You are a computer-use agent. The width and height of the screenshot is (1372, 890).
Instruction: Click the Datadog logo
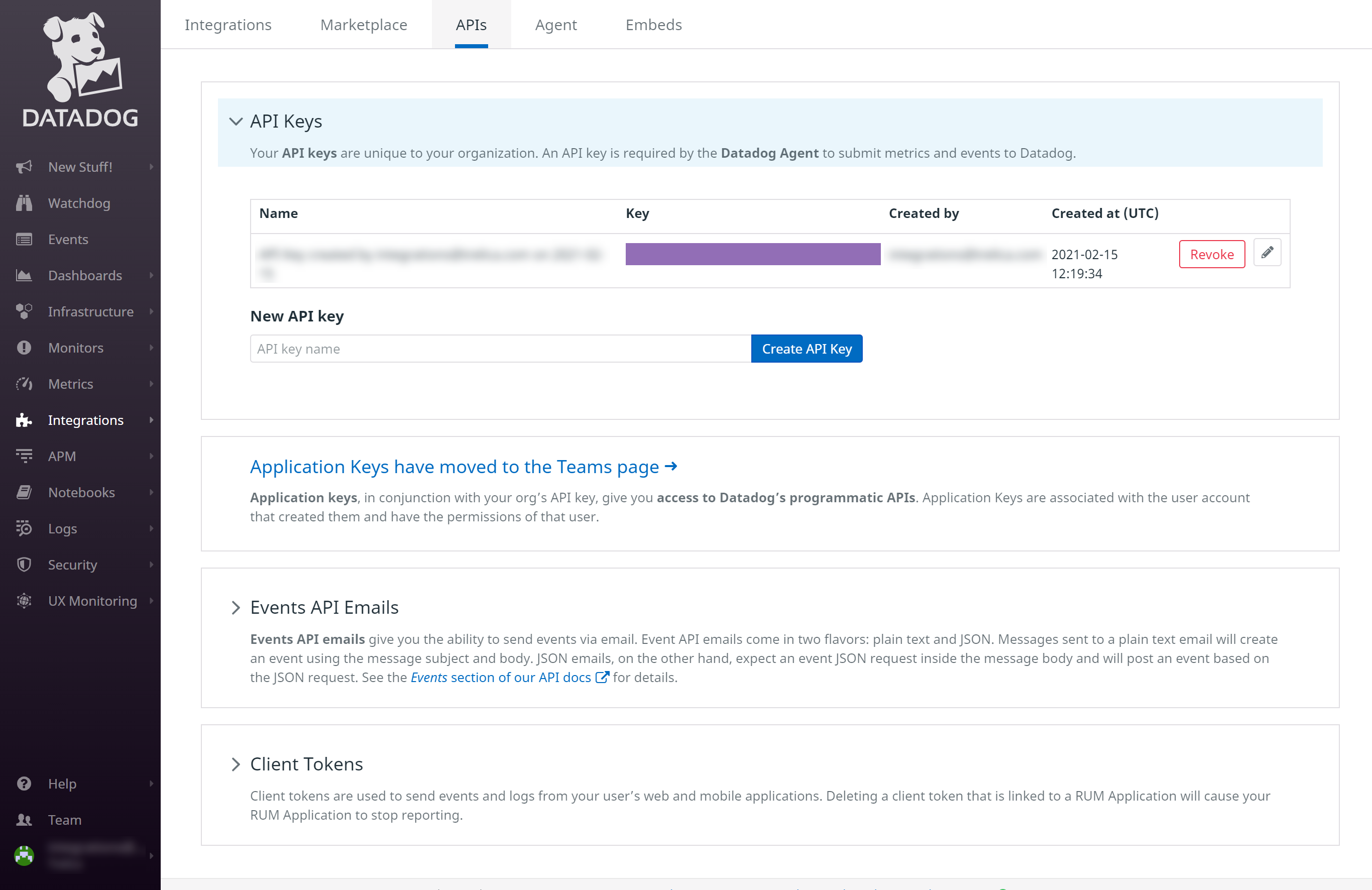(x=80, y=70)
